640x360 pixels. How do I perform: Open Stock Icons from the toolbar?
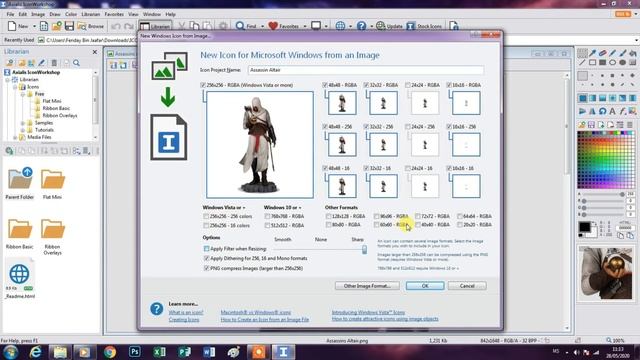tap(424, 26)
